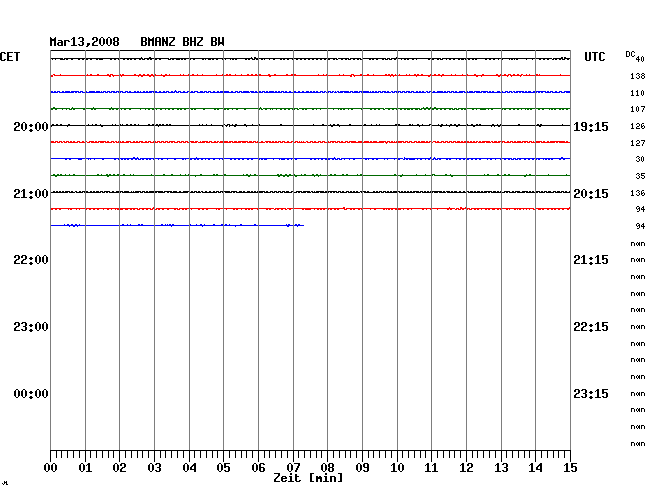
Task: Click the 05 minute axis label
Action: [223, 468]
